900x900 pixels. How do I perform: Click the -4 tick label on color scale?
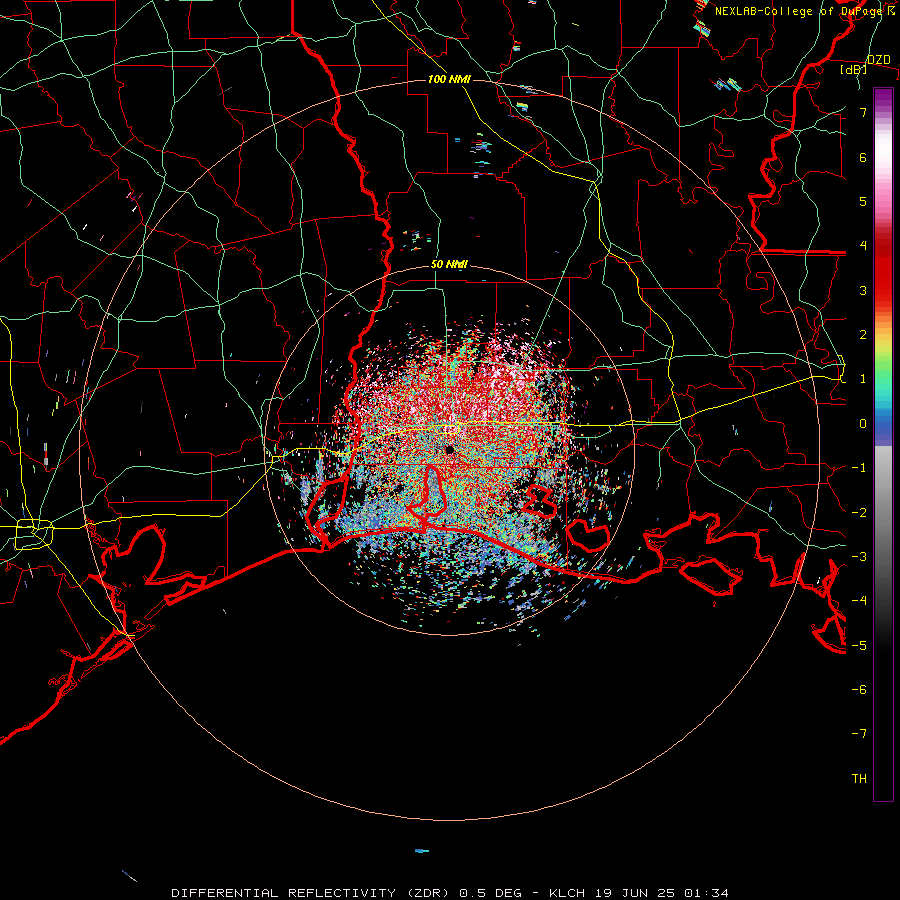859,601
